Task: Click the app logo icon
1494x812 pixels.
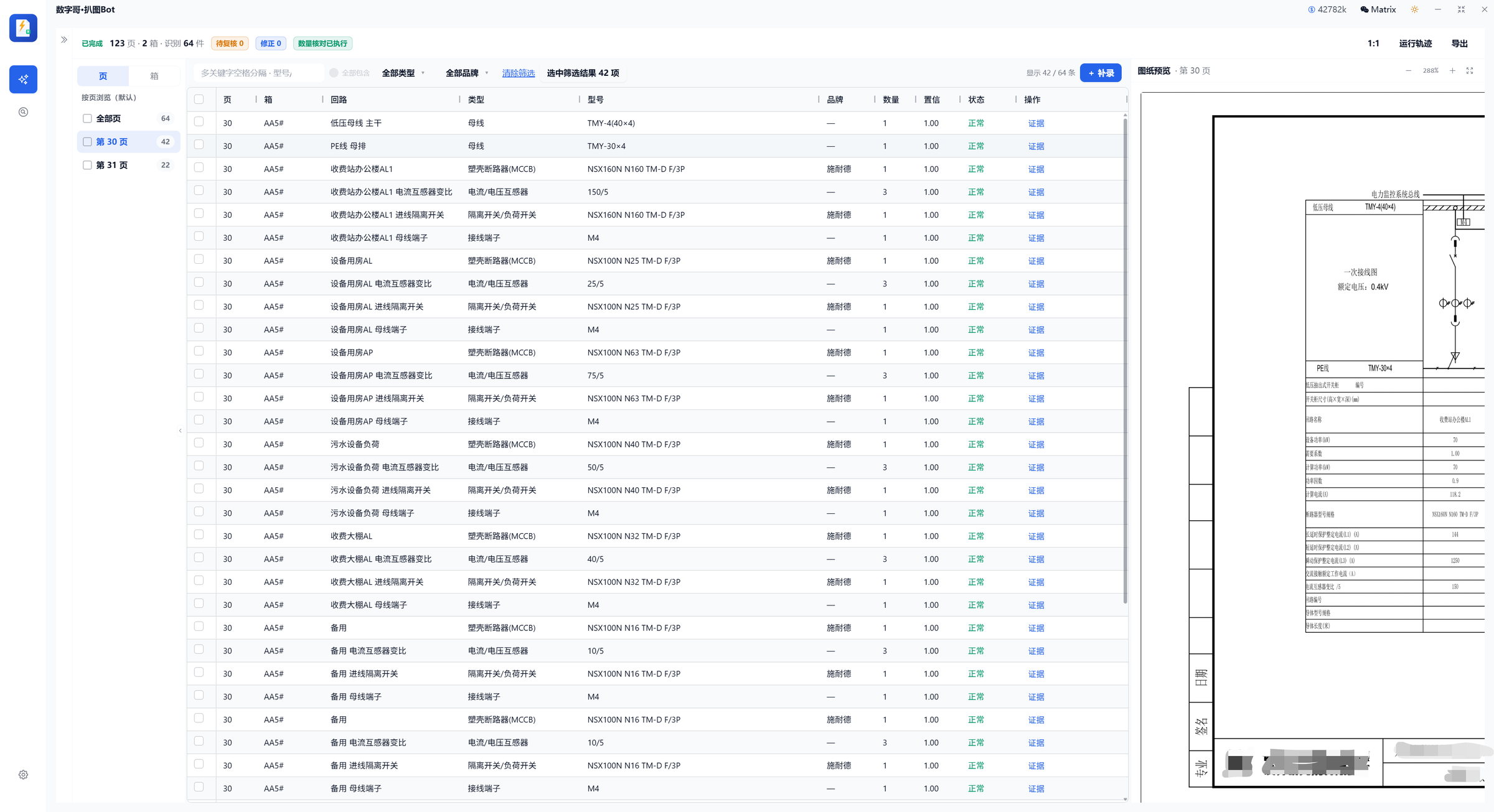Action: 23,28
